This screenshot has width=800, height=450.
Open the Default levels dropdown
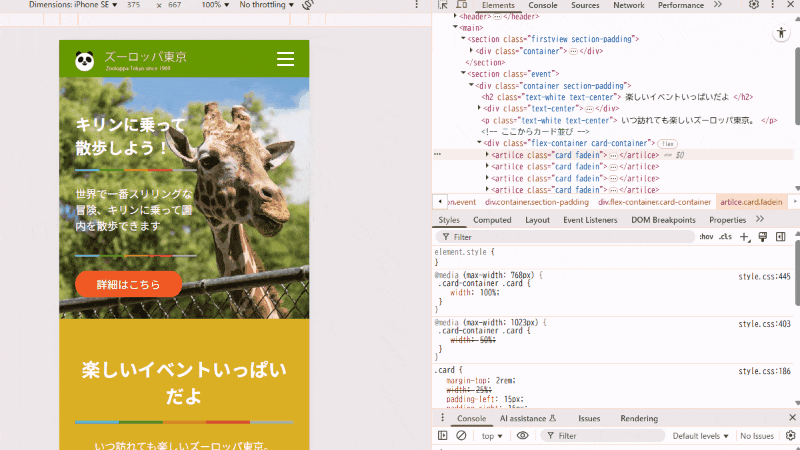[x=700, y=436]
